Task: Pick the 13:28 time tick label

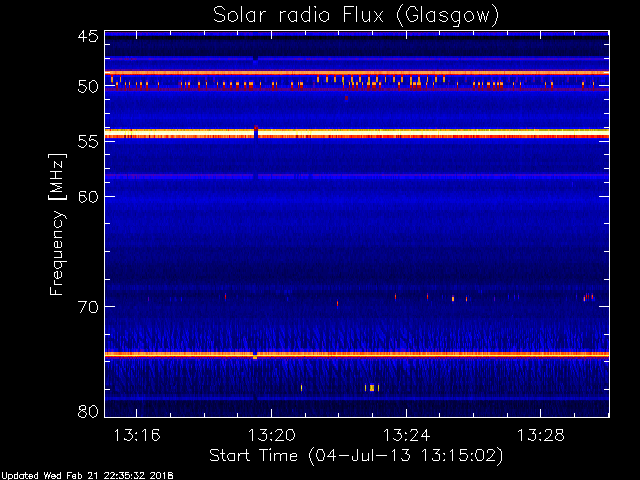Action: point(541,435)
